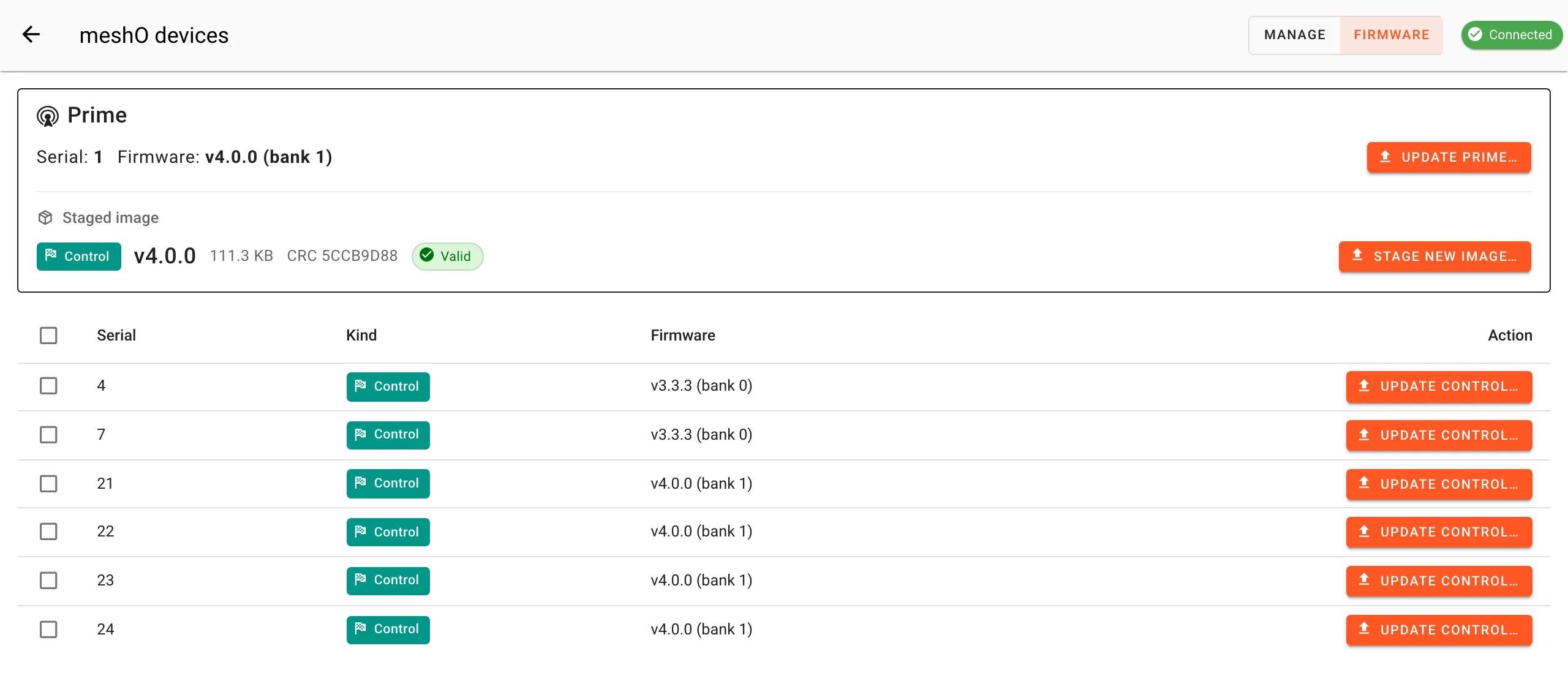Click upload icon on Update Prime button
Viewport: 1568px width, 681px height.
pos(1385,157)
